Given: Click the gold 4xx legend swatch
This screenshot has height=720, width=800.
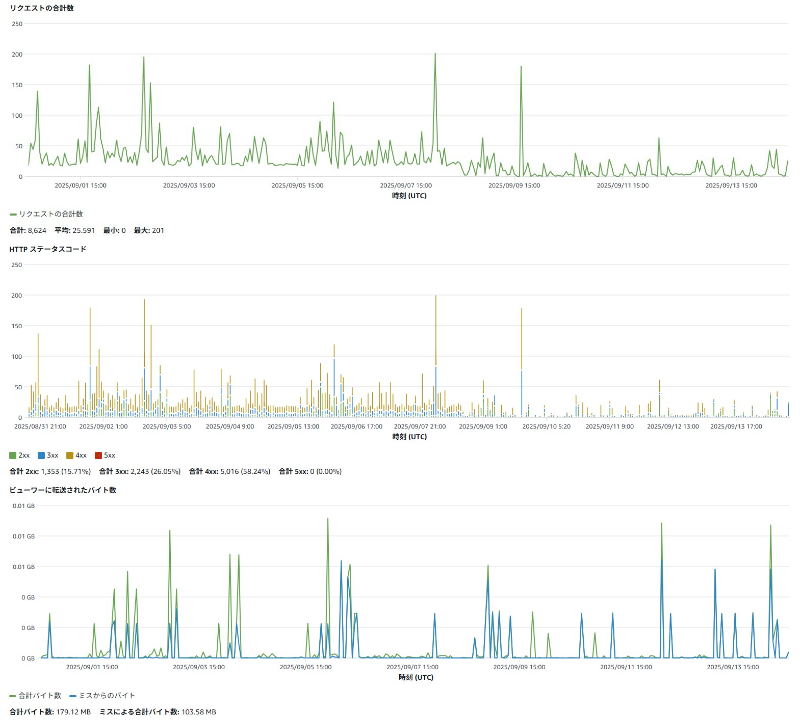Looking at the screenshot, I should coord(70,455).
